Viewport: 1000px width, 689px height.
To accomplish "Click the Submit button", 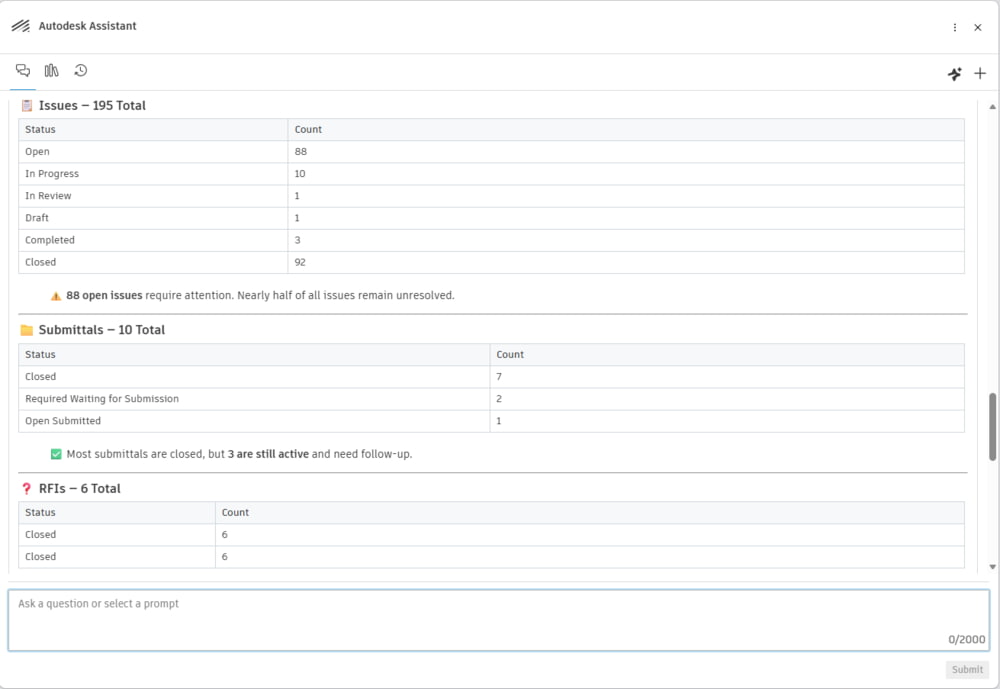I will pyautogui.click(x=967, y=669).
